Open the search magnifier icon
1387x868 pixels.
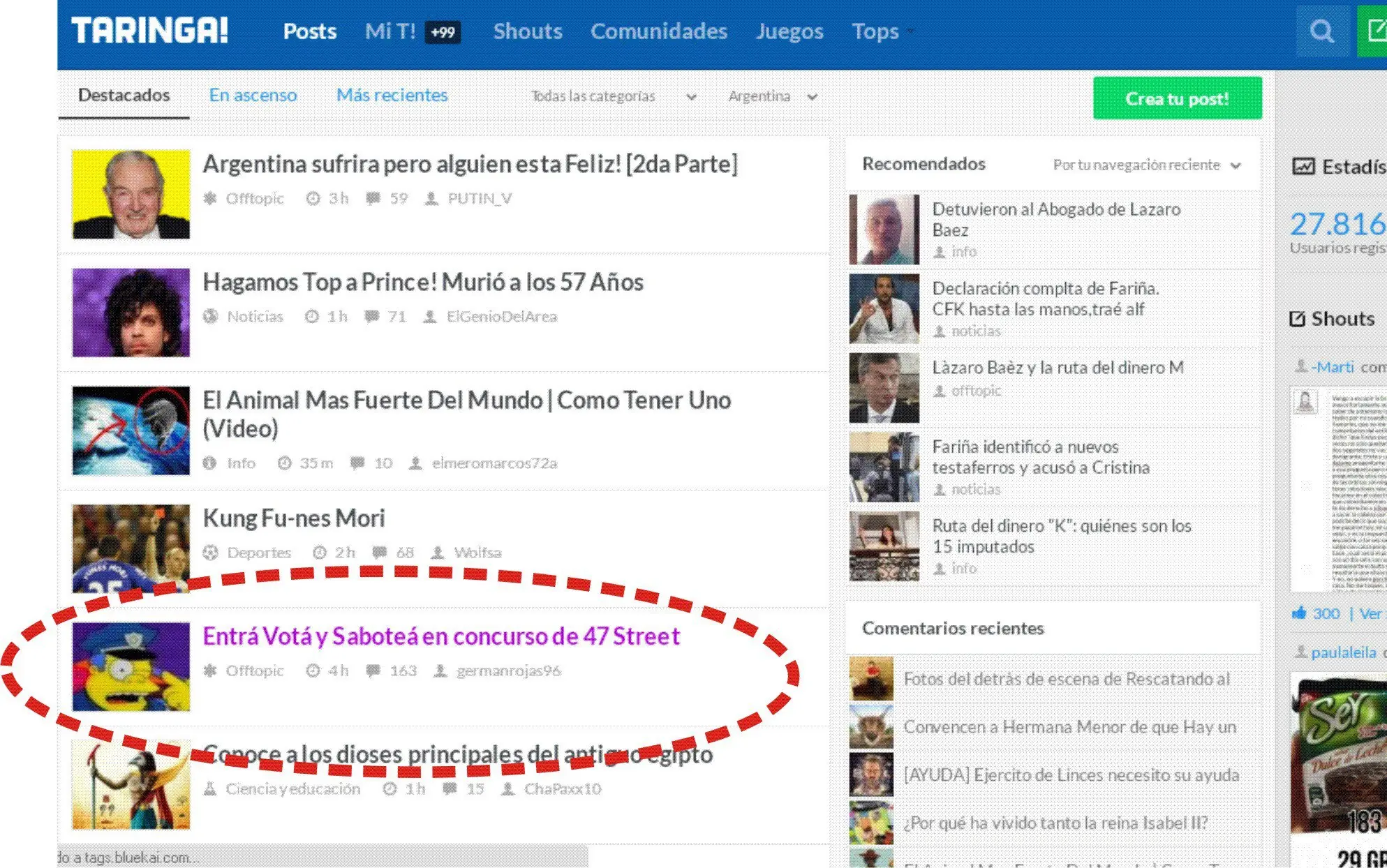coord(1321,31)
